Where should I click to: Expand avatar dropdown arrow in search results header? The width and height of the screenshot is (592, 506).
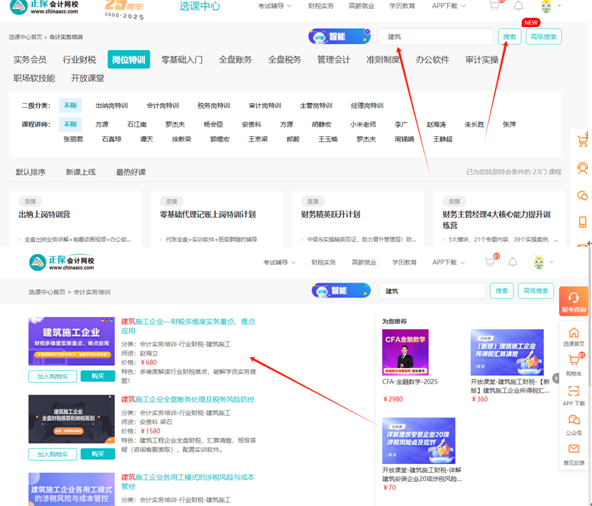551,262
